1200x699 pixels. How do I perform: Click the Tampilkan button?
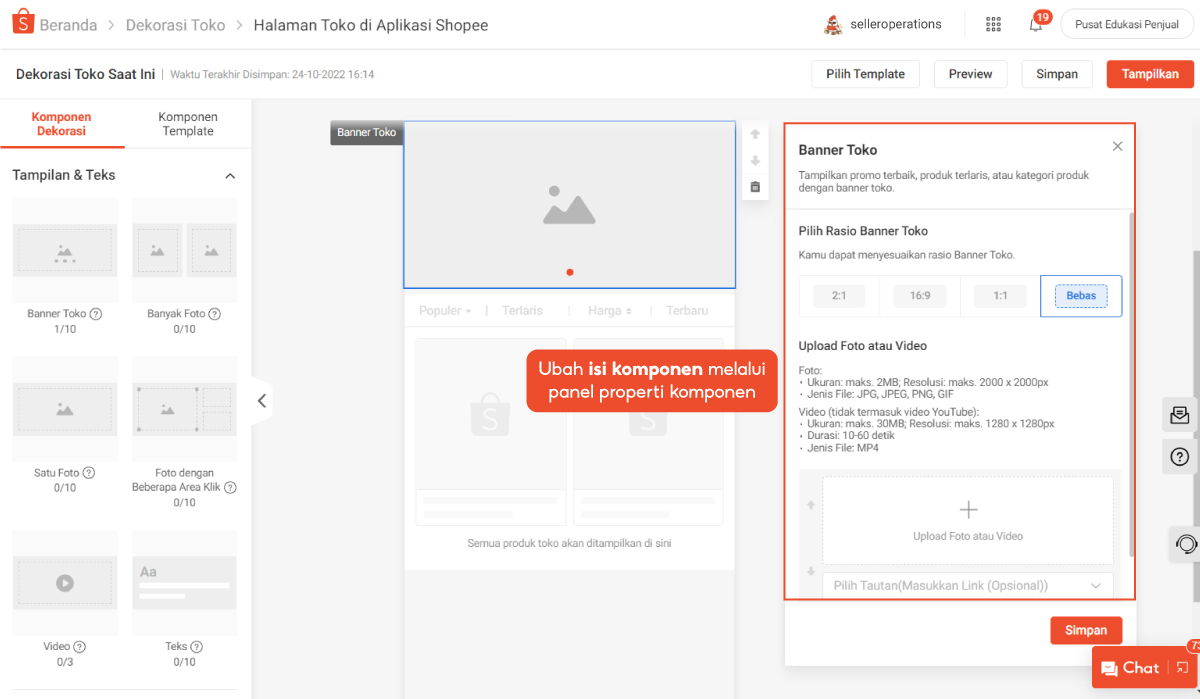pos(1150,74)
